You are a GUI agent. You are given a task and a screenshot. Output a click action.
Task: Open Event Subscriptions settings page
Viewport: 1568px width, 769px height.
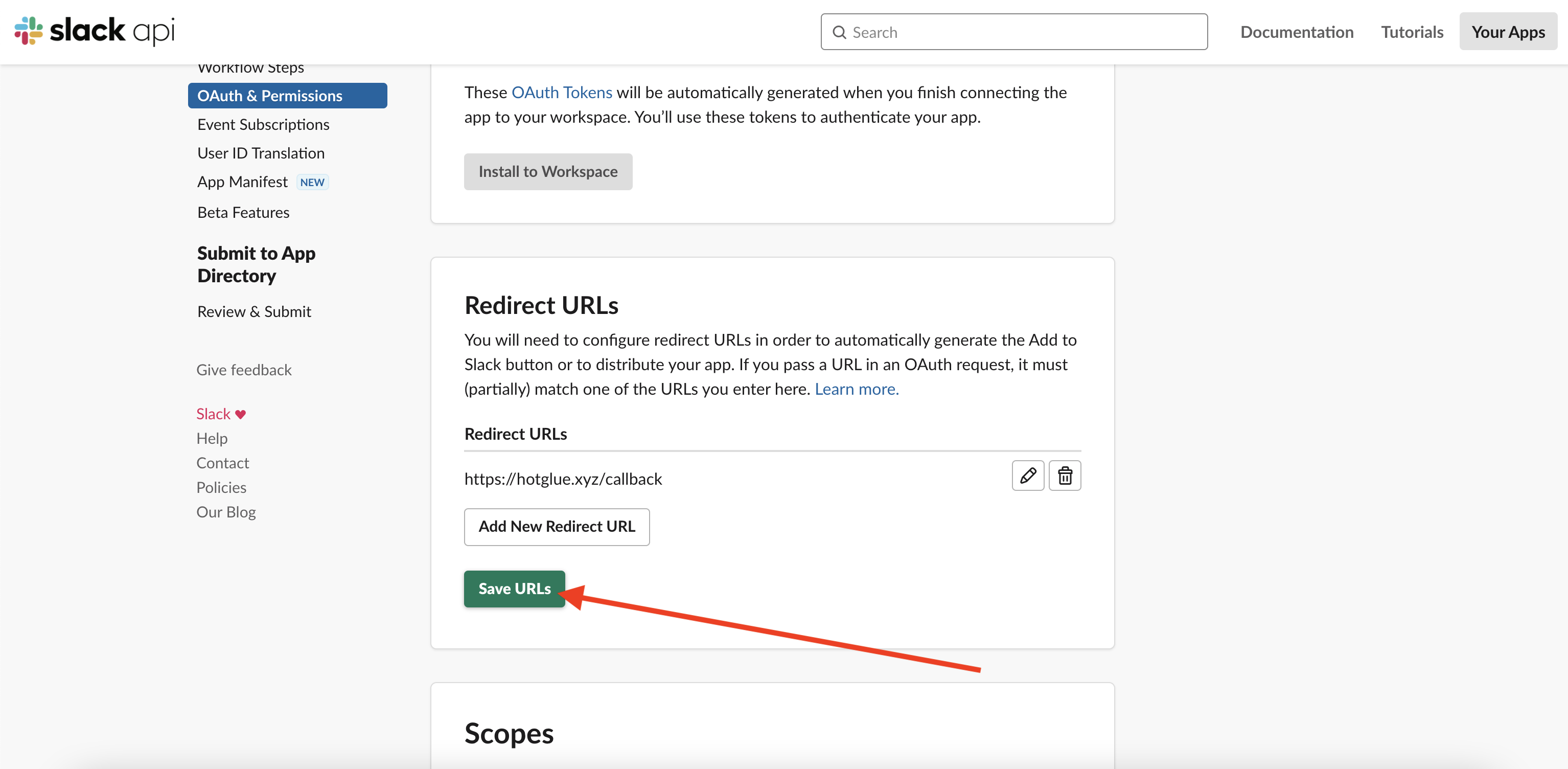click(263, 124)
